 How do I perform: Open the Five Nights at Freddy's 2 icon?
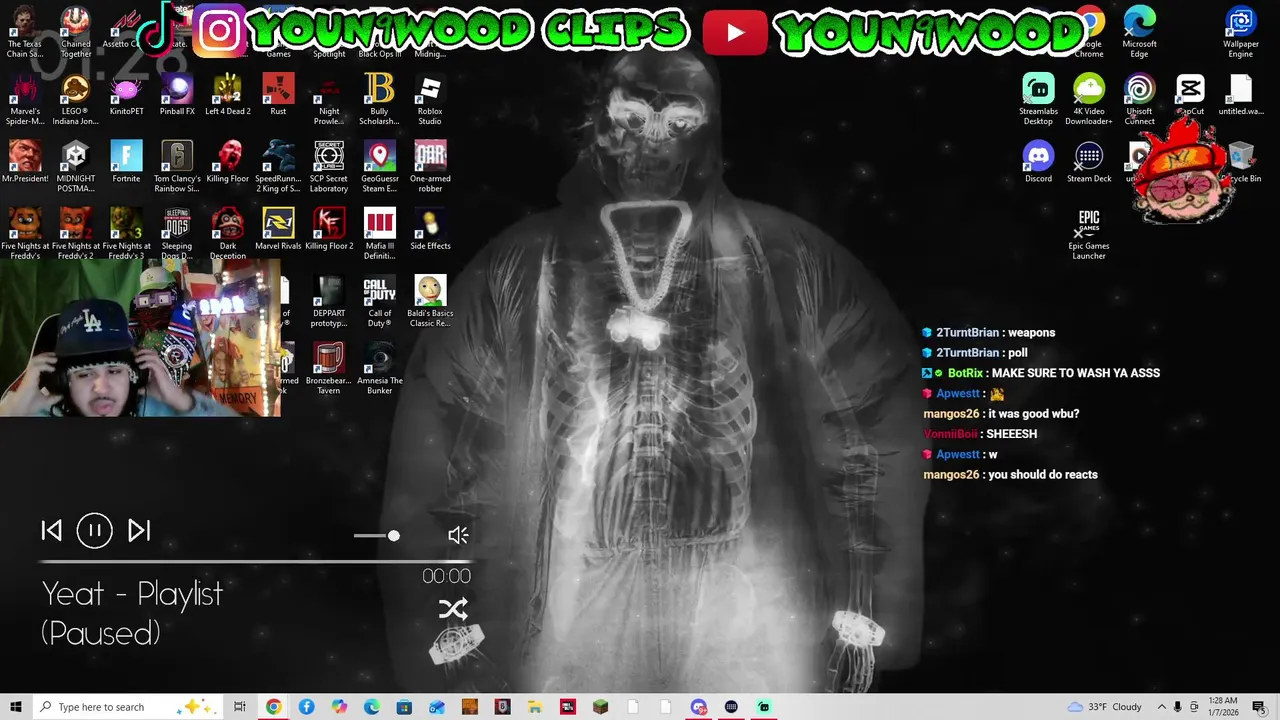point(76,234)
